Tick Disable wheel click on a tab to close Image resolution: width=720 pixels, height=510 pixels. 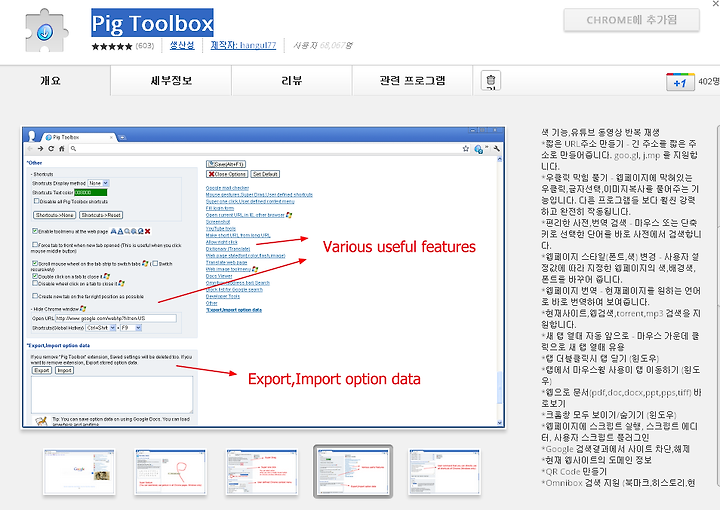pyautogui.click(x=35, y=283)
